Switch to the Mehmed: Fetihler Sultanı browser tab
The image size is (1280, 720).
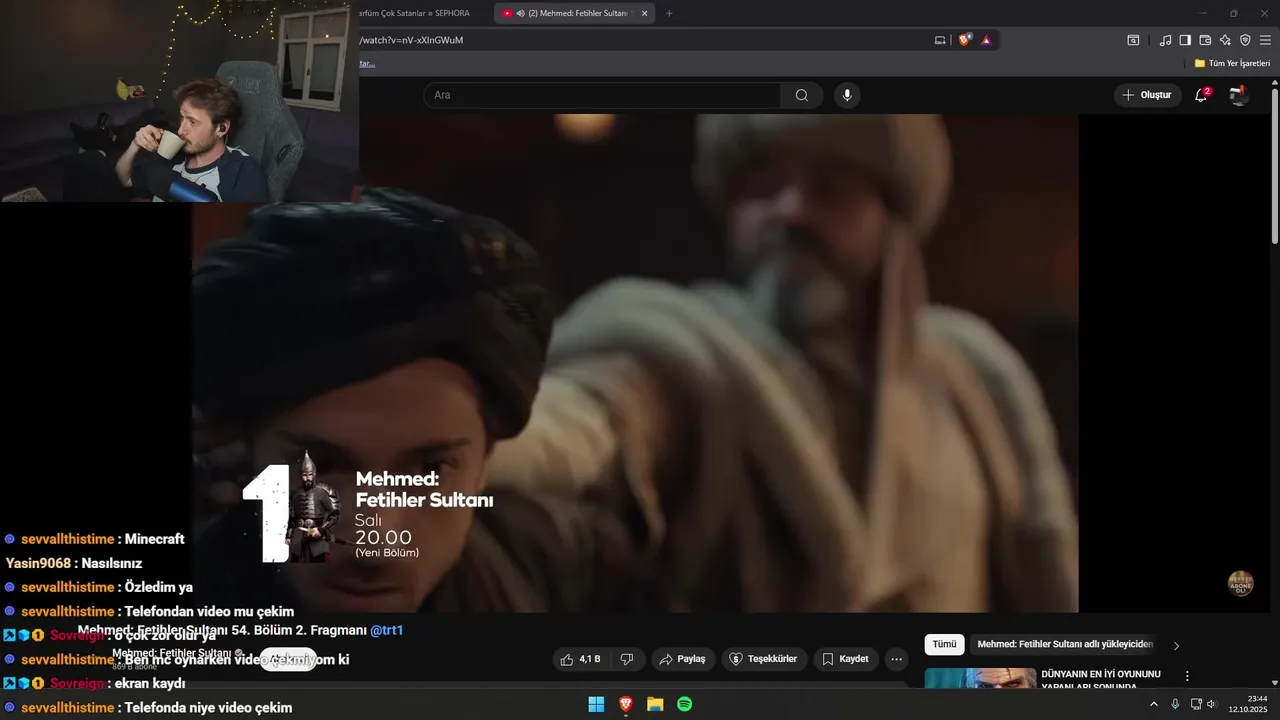(x=575, y=13)
